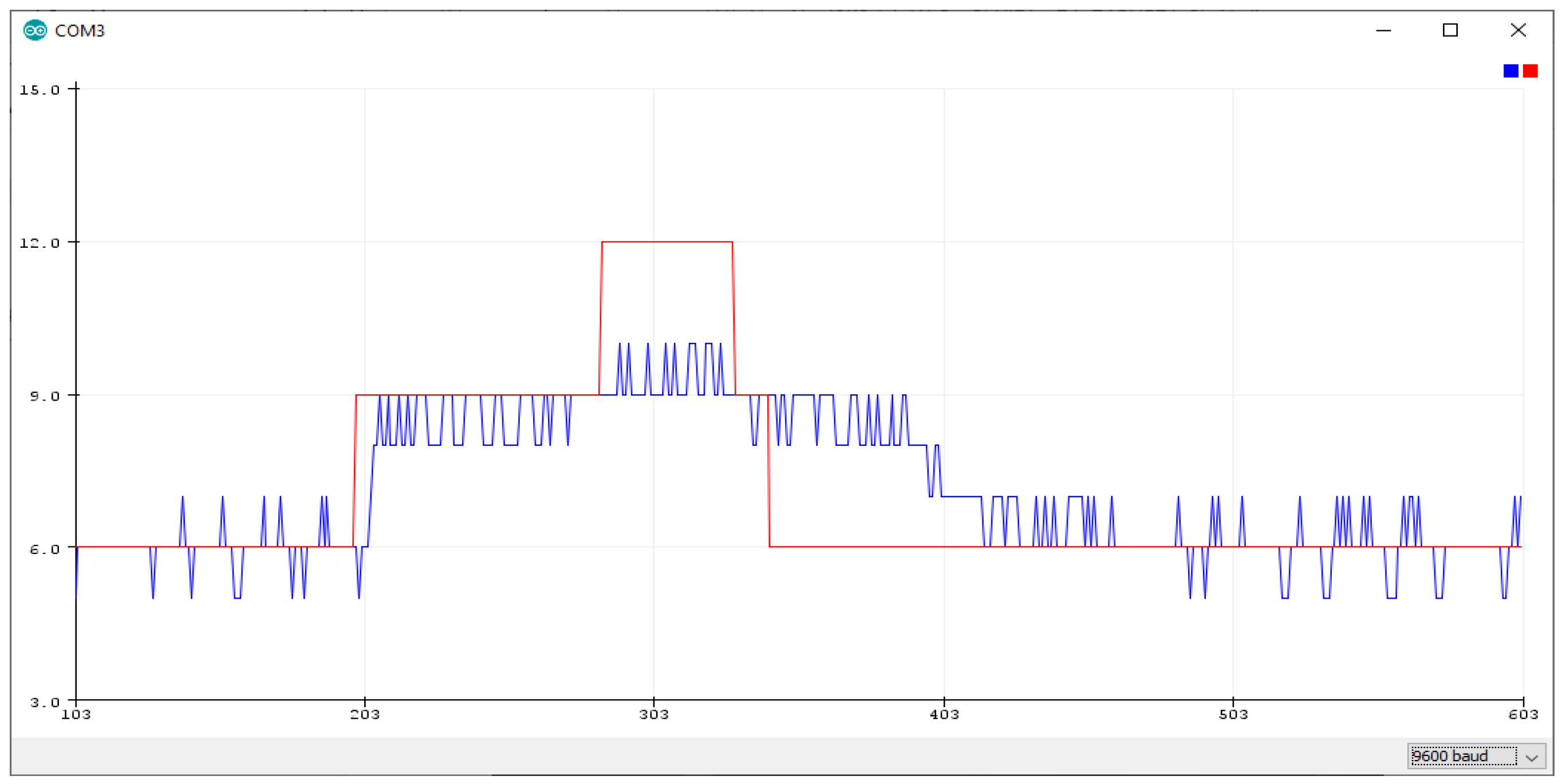Click the red plateau line at 12.0

pyautogui.click(x=667, y=241)
